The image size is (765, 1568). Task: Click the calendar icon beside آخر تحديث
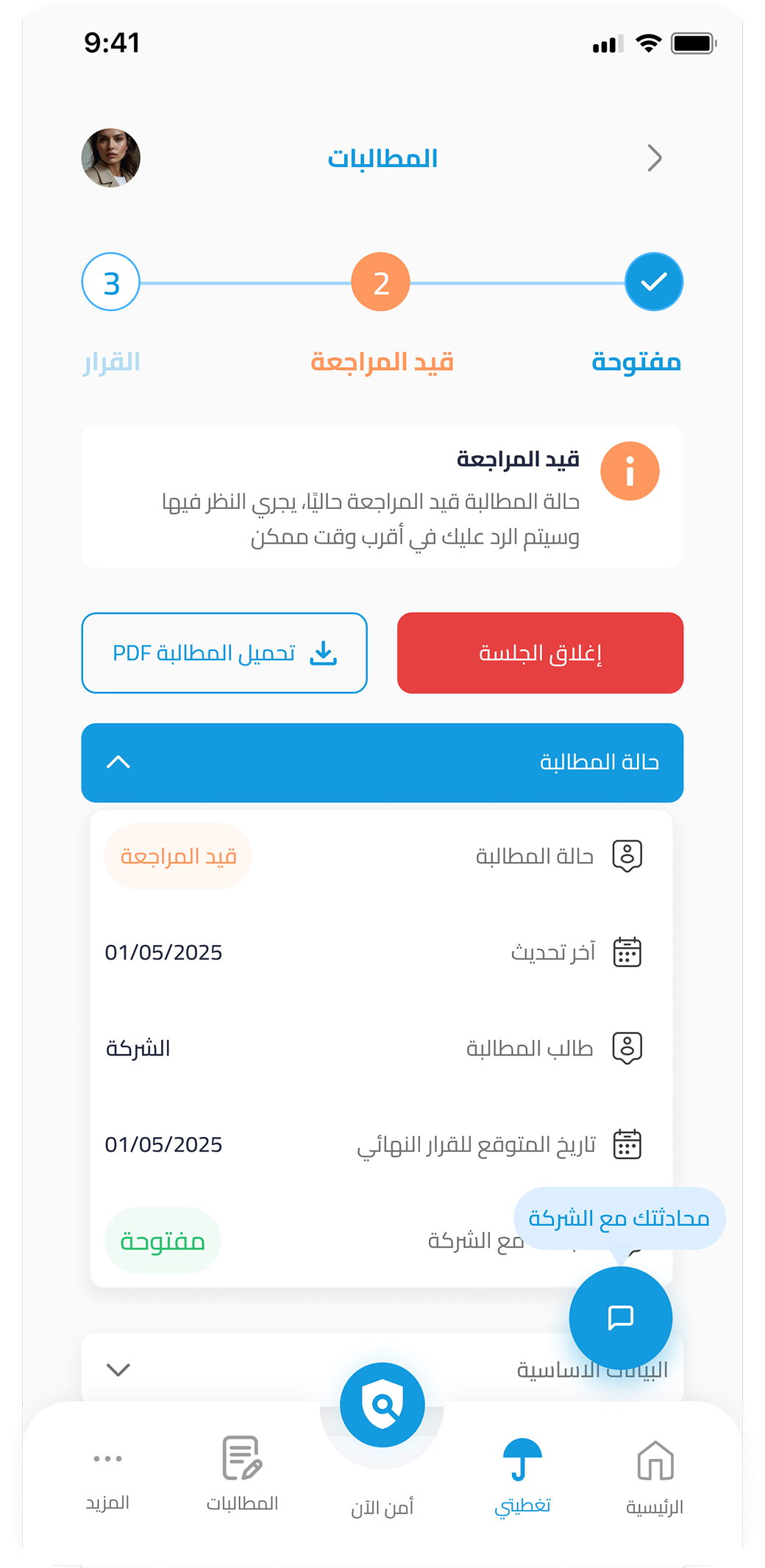tap(627, 952)
